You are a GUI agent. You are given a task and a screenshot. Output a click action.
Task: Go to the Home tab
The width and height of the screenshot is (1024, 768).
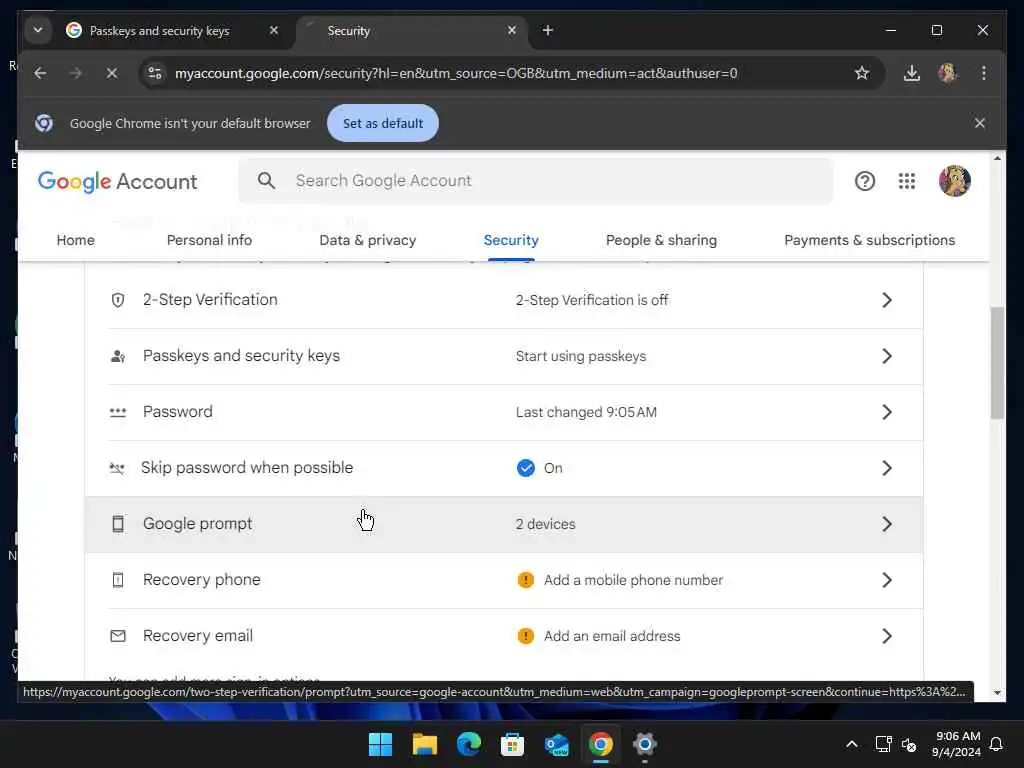(x=76, y=240)
